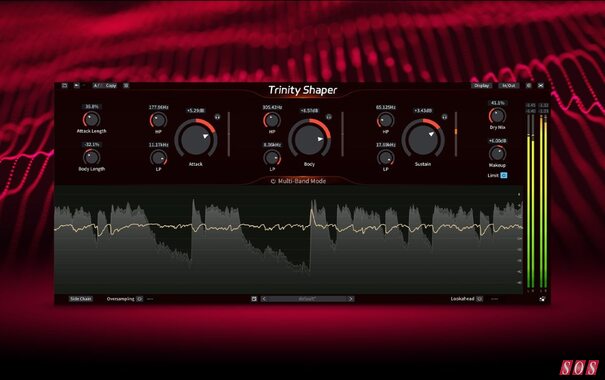Open the Display menu
605x380 pixels.
(481, 86)
